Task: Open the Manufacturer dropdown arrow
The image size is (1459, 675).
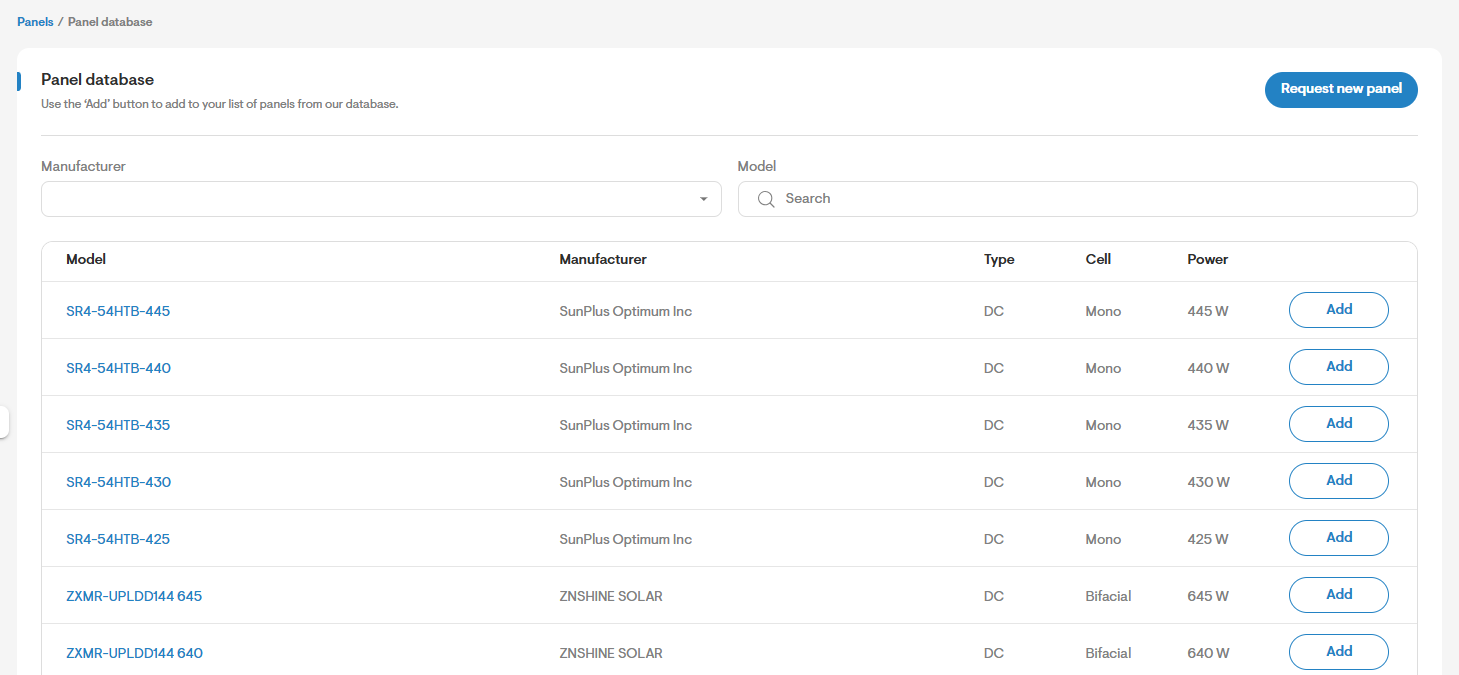Action: tap(704, 199)
